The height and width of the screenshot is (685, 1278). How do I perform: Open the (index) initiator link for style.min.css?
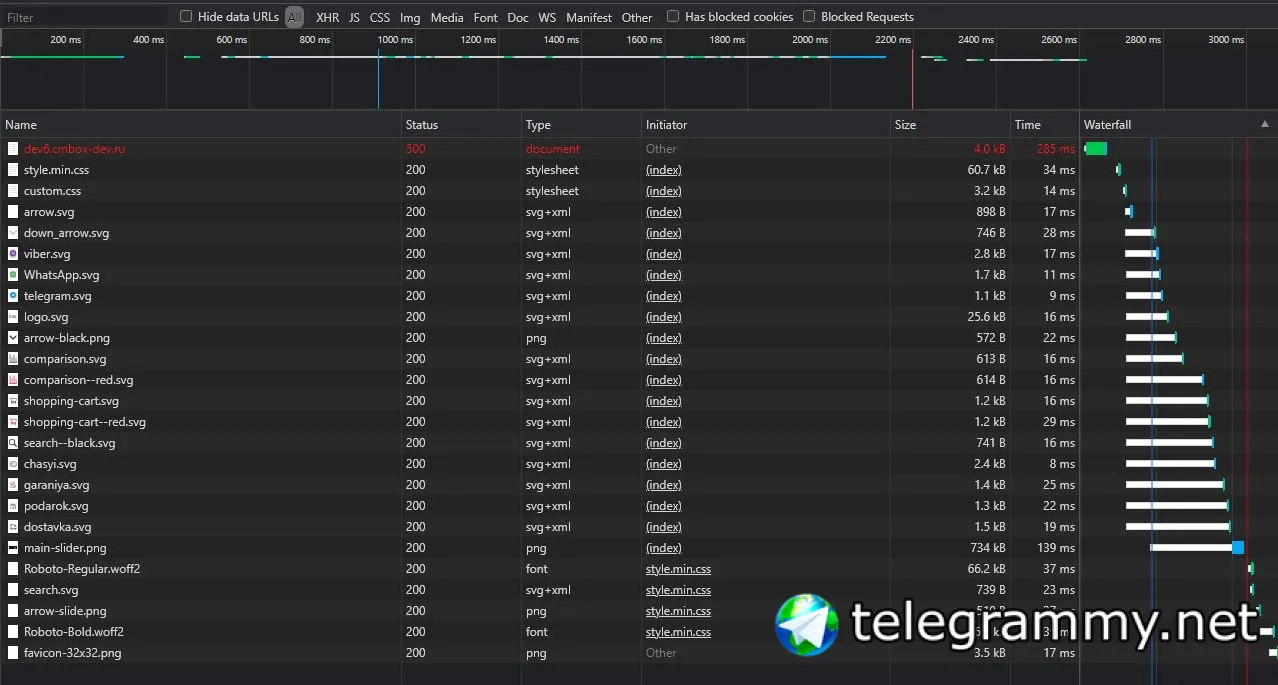click(663, 170)
